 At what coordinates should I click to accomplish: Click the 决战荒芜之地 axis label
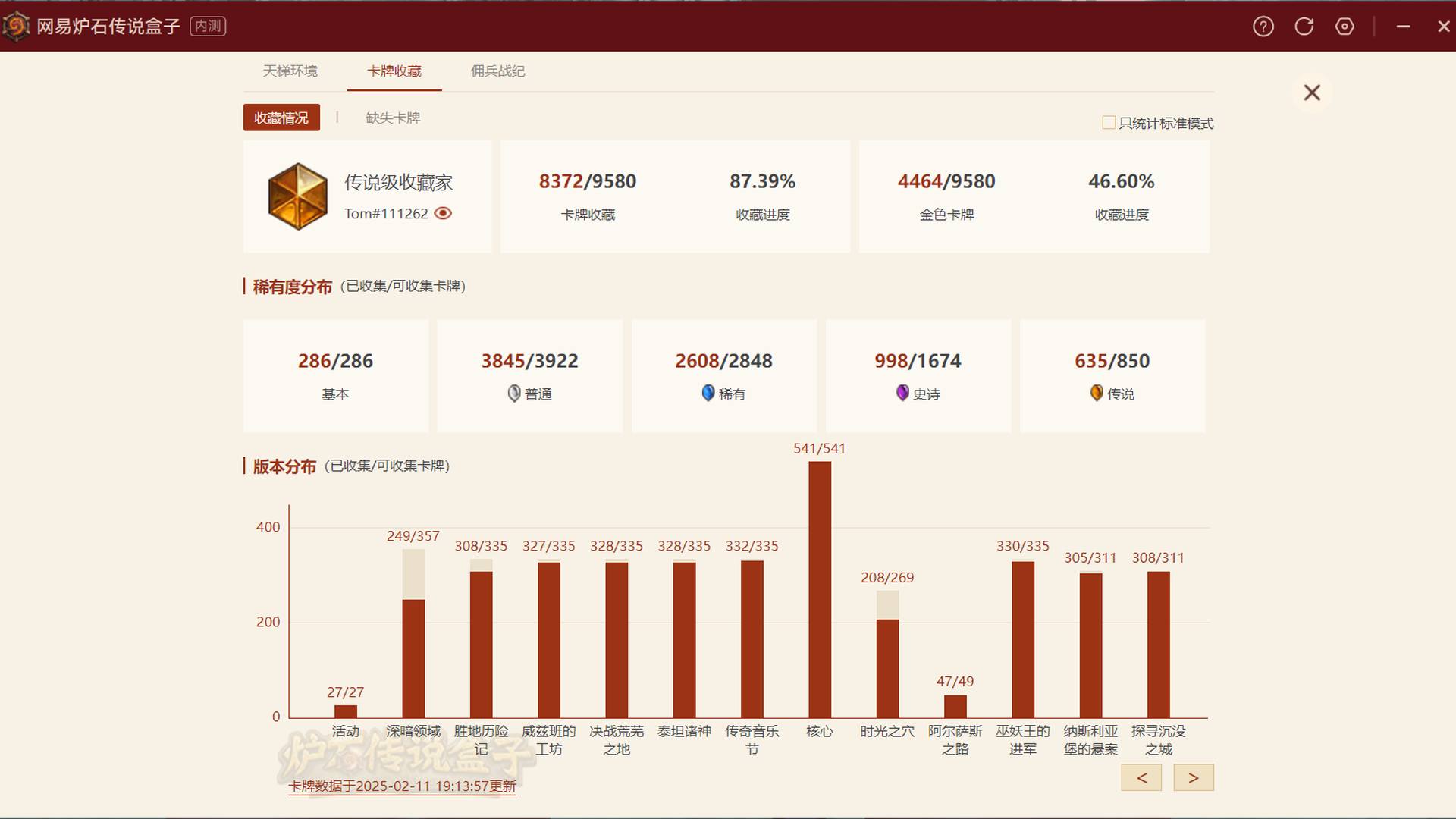coord(617,740)
